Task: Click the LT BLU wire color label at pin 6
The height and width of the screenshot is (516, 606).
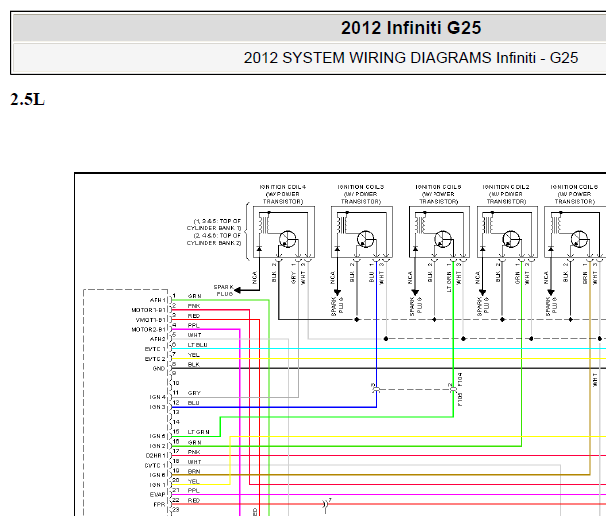Action: pos(197,345)
